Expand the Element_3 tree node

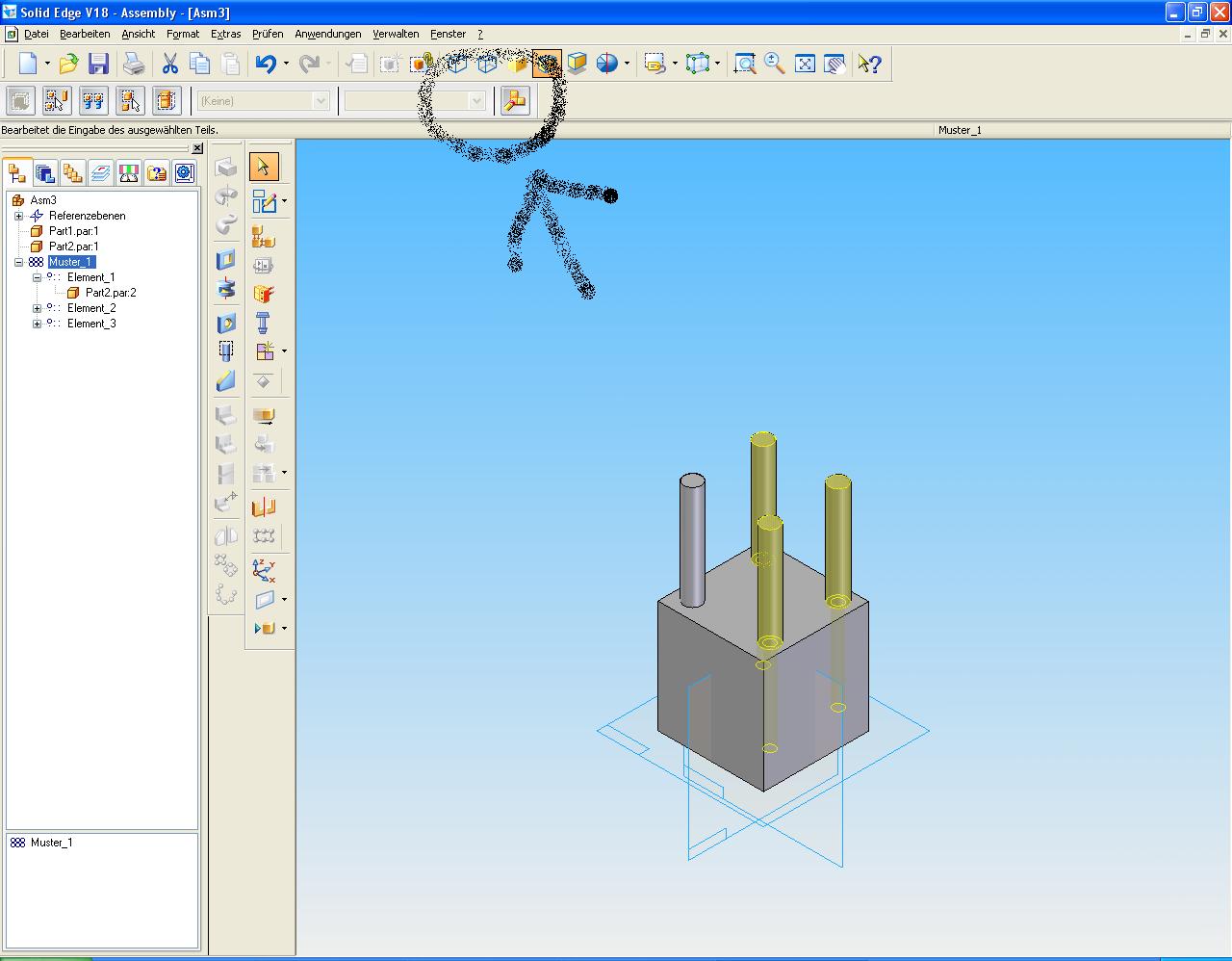37,324
